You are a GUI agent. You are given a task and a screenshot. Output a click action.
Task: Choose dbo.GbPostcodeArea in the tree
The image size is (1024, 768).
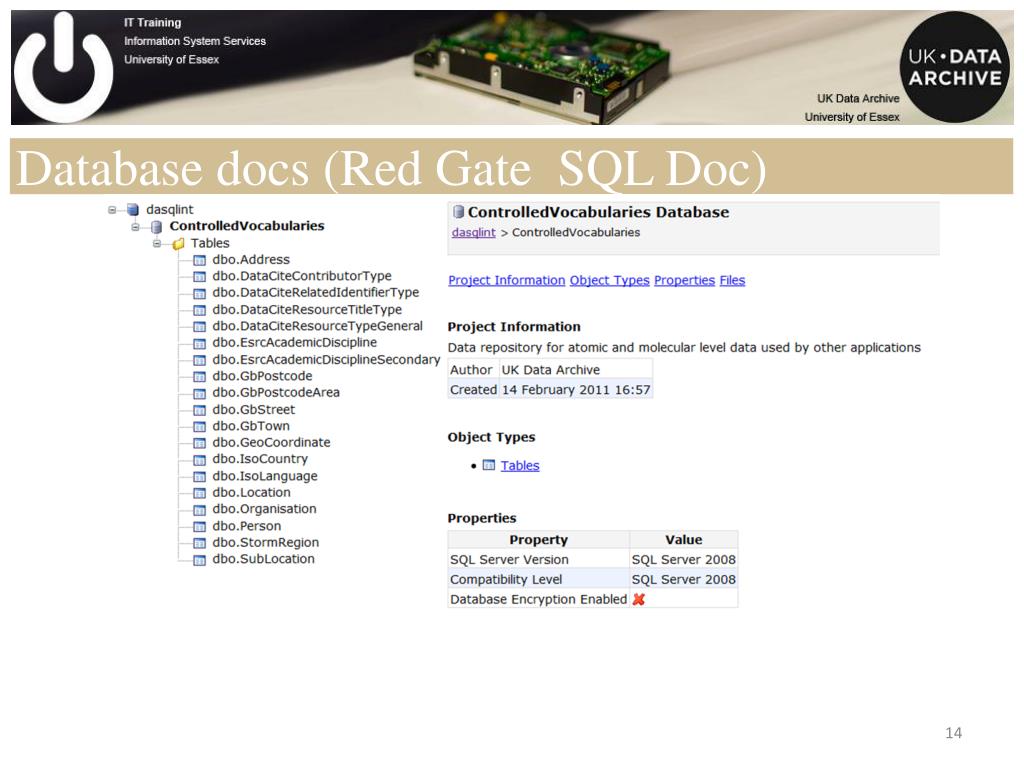pos(276,392)
